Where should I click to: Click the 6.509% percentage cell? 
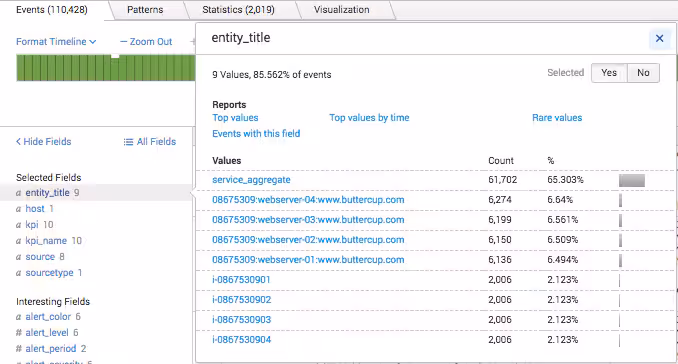click(563, 239)
